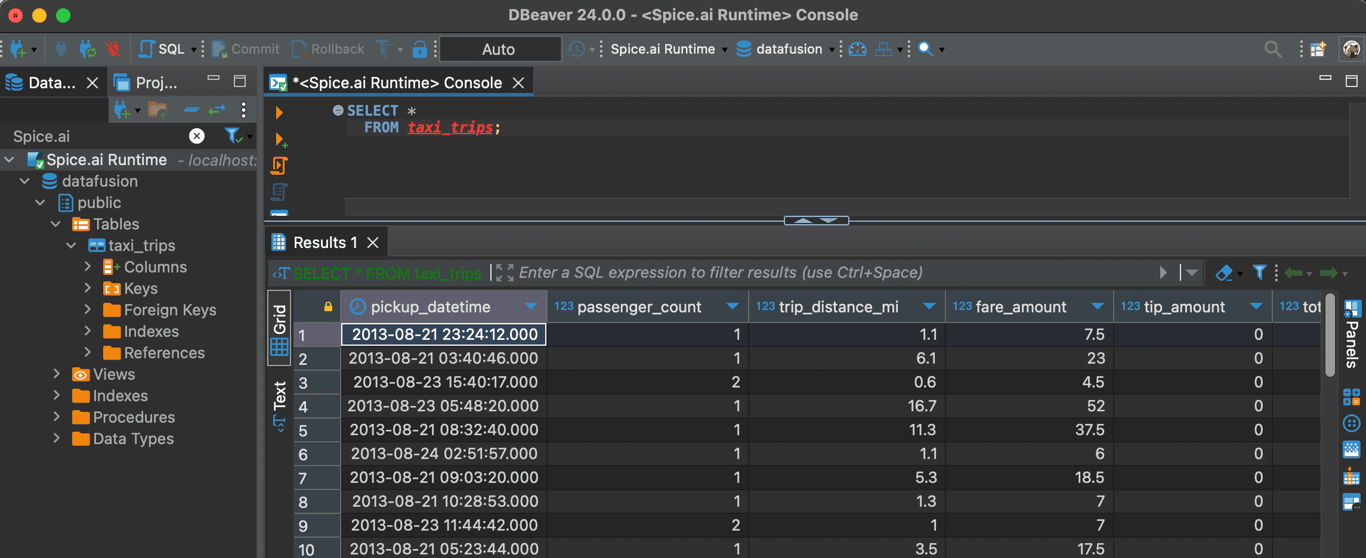Viewport: 1366px width, 558px height.
Task: Clear the Spice.ai navigator filter text
Action: click(x=197, y=136)
